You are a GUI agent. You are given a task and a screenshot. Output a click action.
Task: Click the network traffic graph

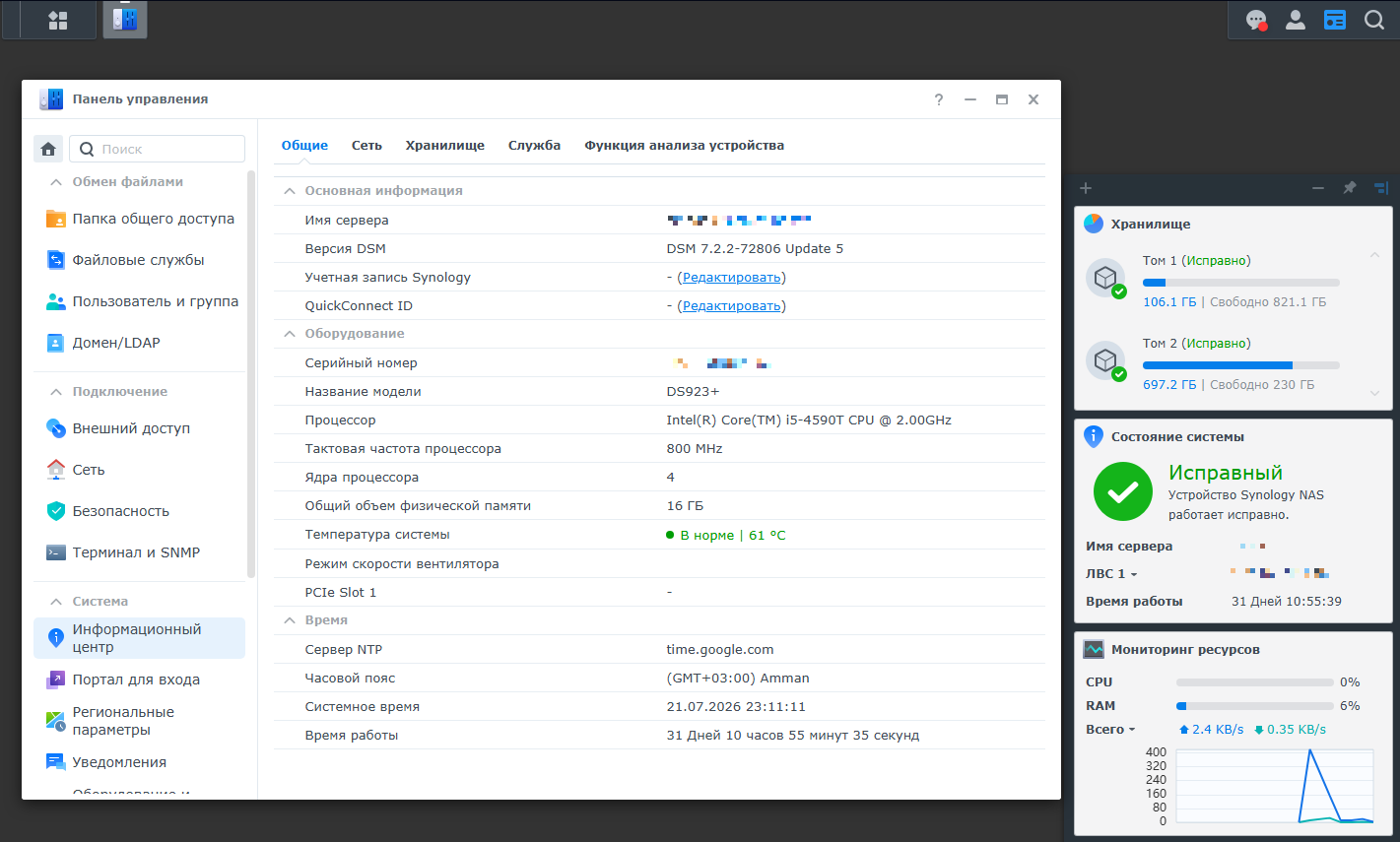[1275, 786]
